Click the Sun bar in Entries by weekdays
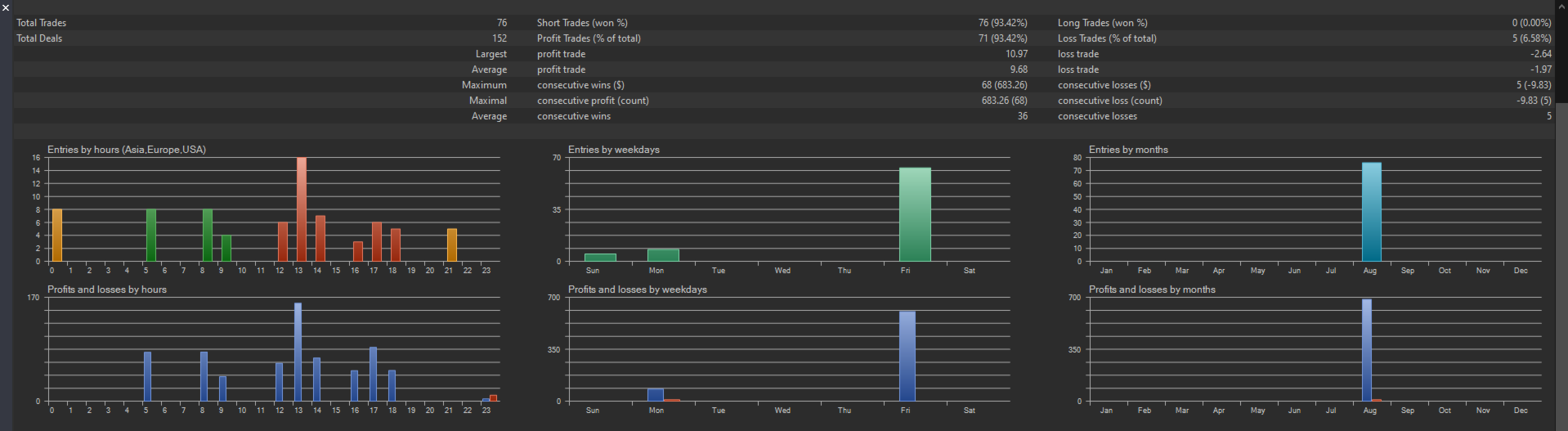This screenshot has height=431, width=1568. (x=600, y=258)
